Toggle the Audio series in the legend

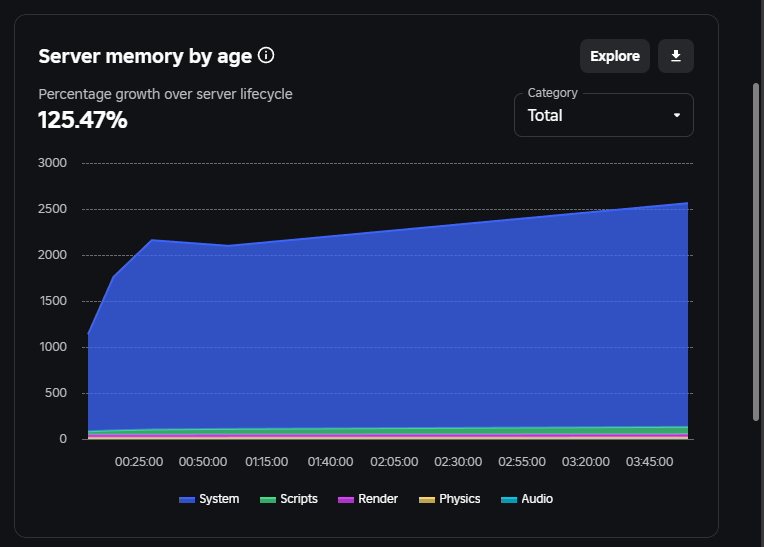pyautogui.click(x=527, y=499)
